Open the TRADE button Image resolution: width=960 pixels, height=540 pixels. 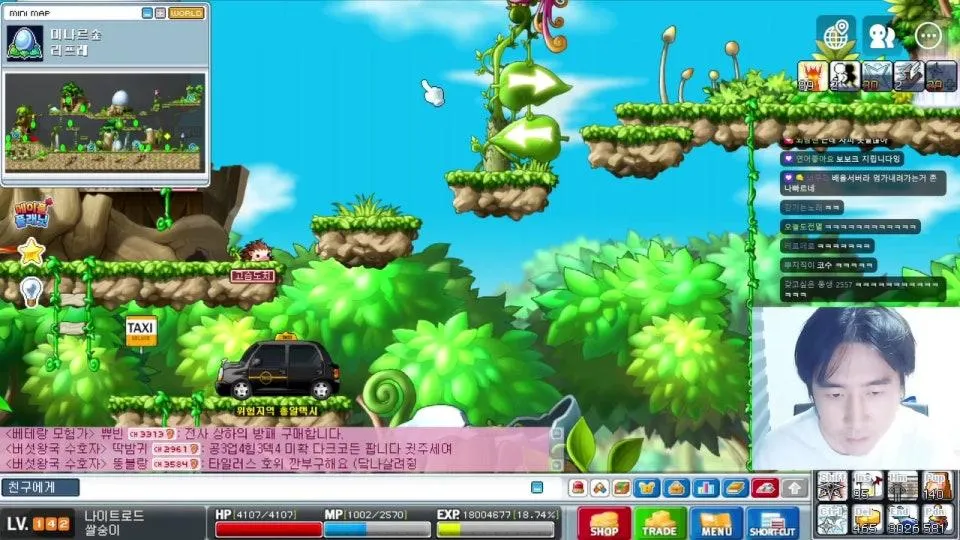(x=659, y=524)
